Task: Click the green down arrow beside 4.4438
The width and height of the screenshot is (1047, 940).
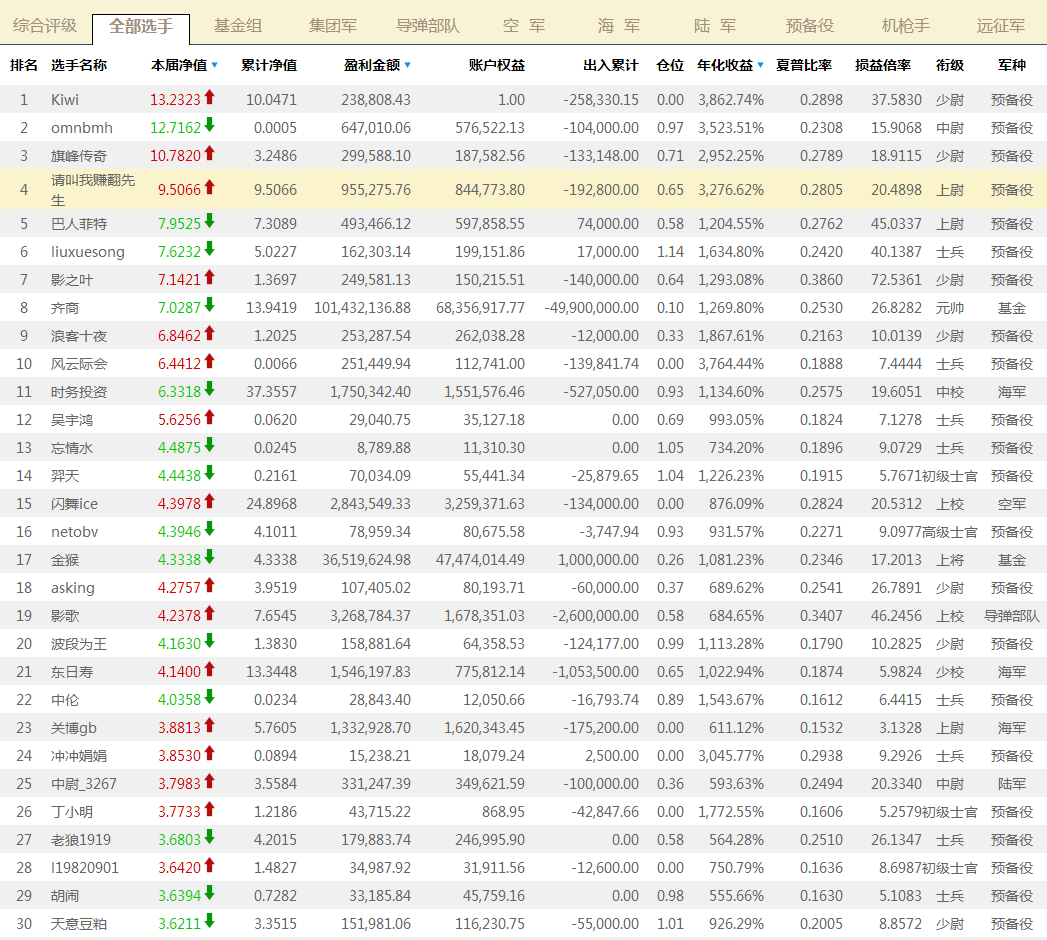Action: click(210, 473)
